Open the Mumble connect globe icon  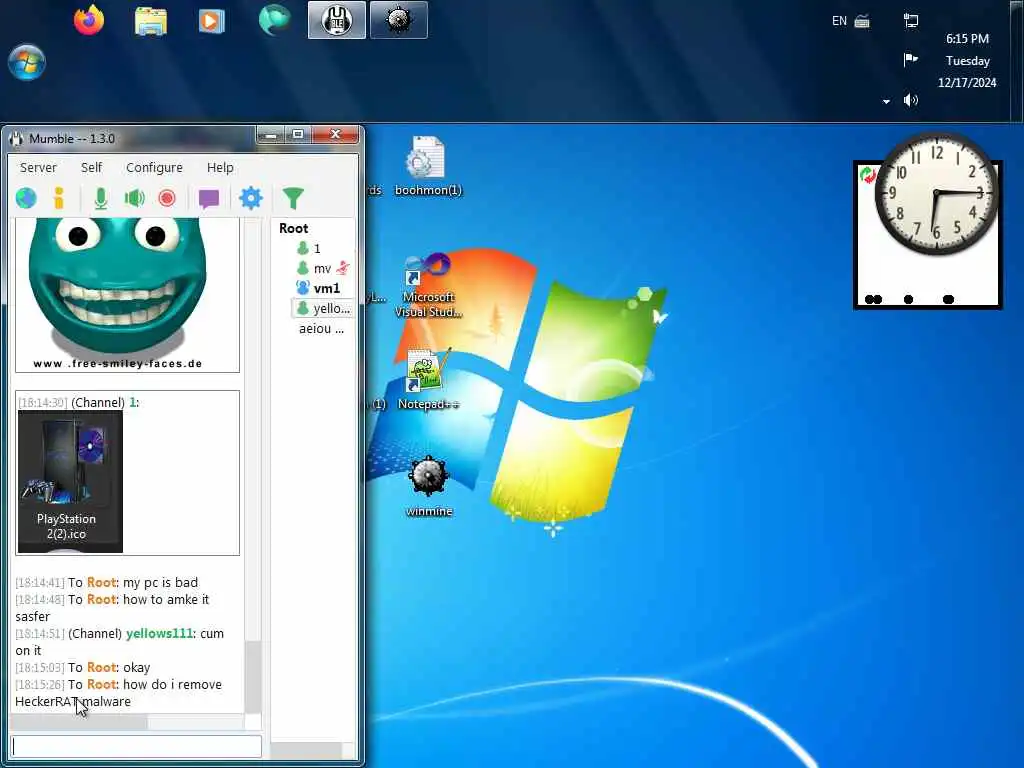[x=26, y=198]
